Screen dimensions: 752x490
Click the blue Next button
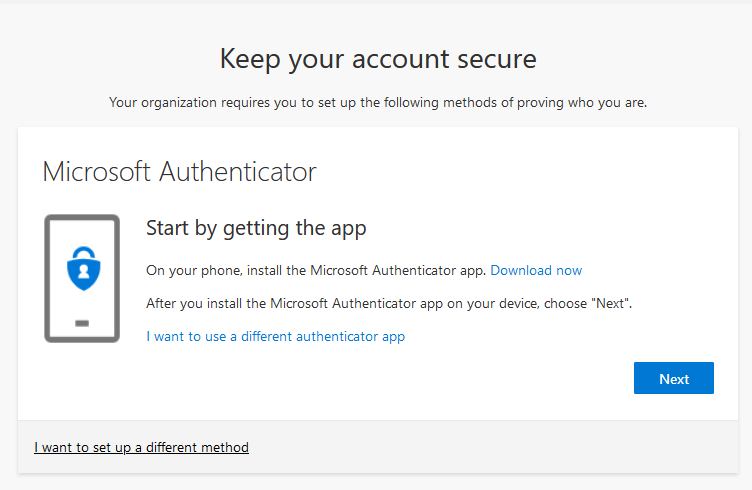pyautogui.click(x=673, y=378)
